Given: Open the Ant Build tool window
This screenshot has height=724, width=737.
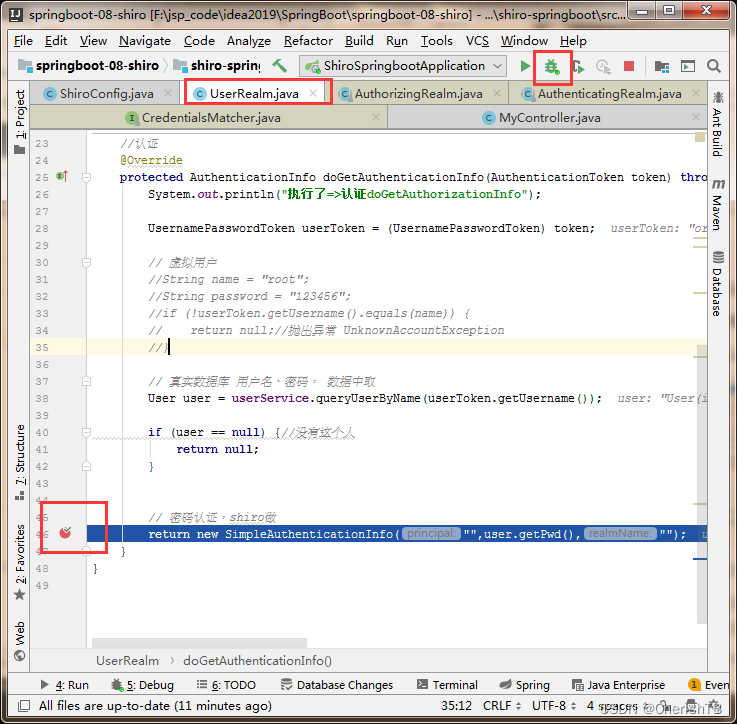Looking at the screenshot, I should point(717,124).
